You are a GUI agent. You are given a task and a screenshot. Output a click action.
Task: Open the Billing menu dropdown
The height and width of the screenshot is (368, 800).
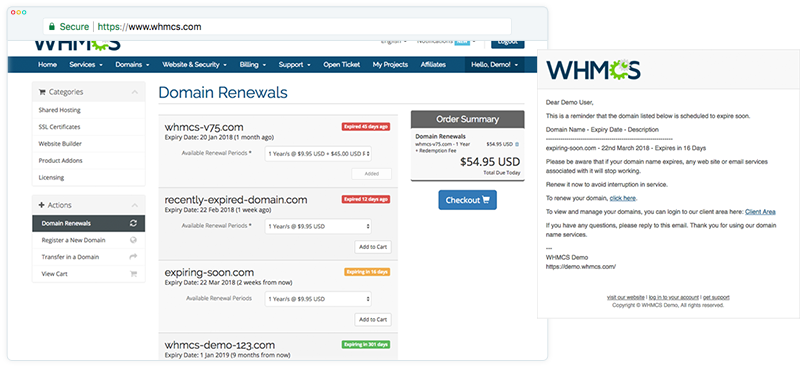click(253, 65)
